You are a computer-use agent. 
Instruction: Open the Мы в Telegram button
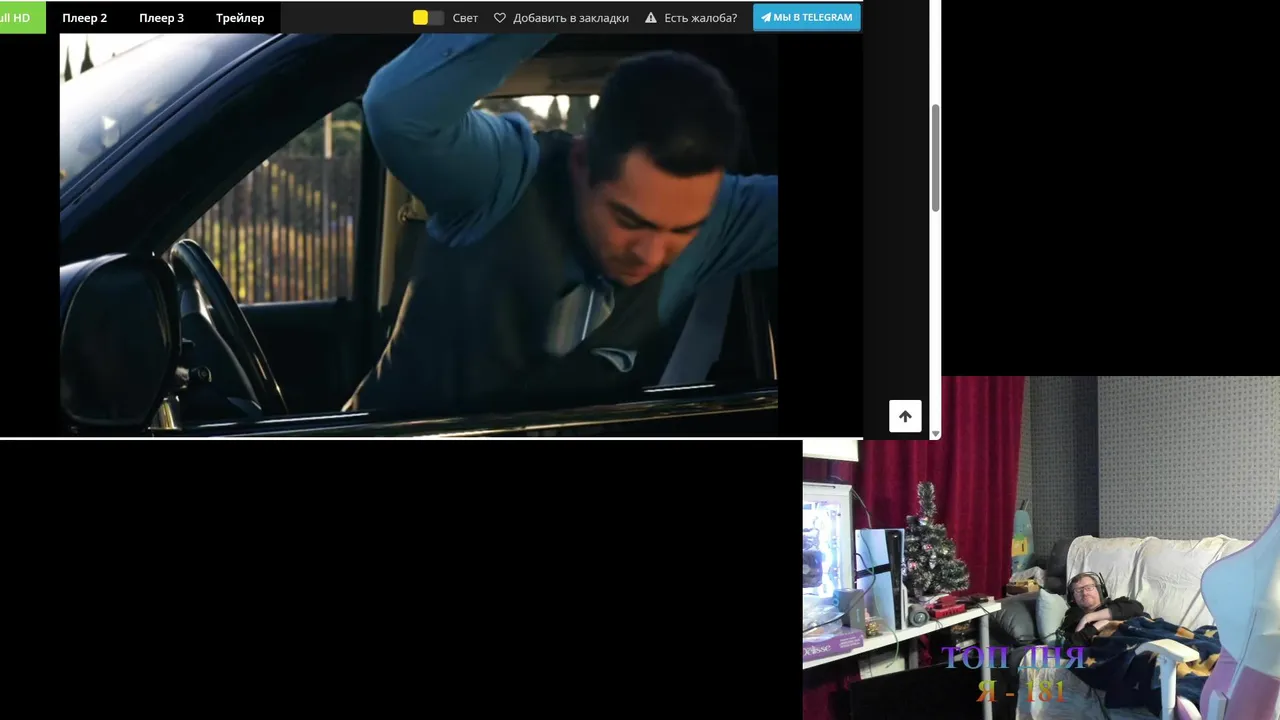807,18
